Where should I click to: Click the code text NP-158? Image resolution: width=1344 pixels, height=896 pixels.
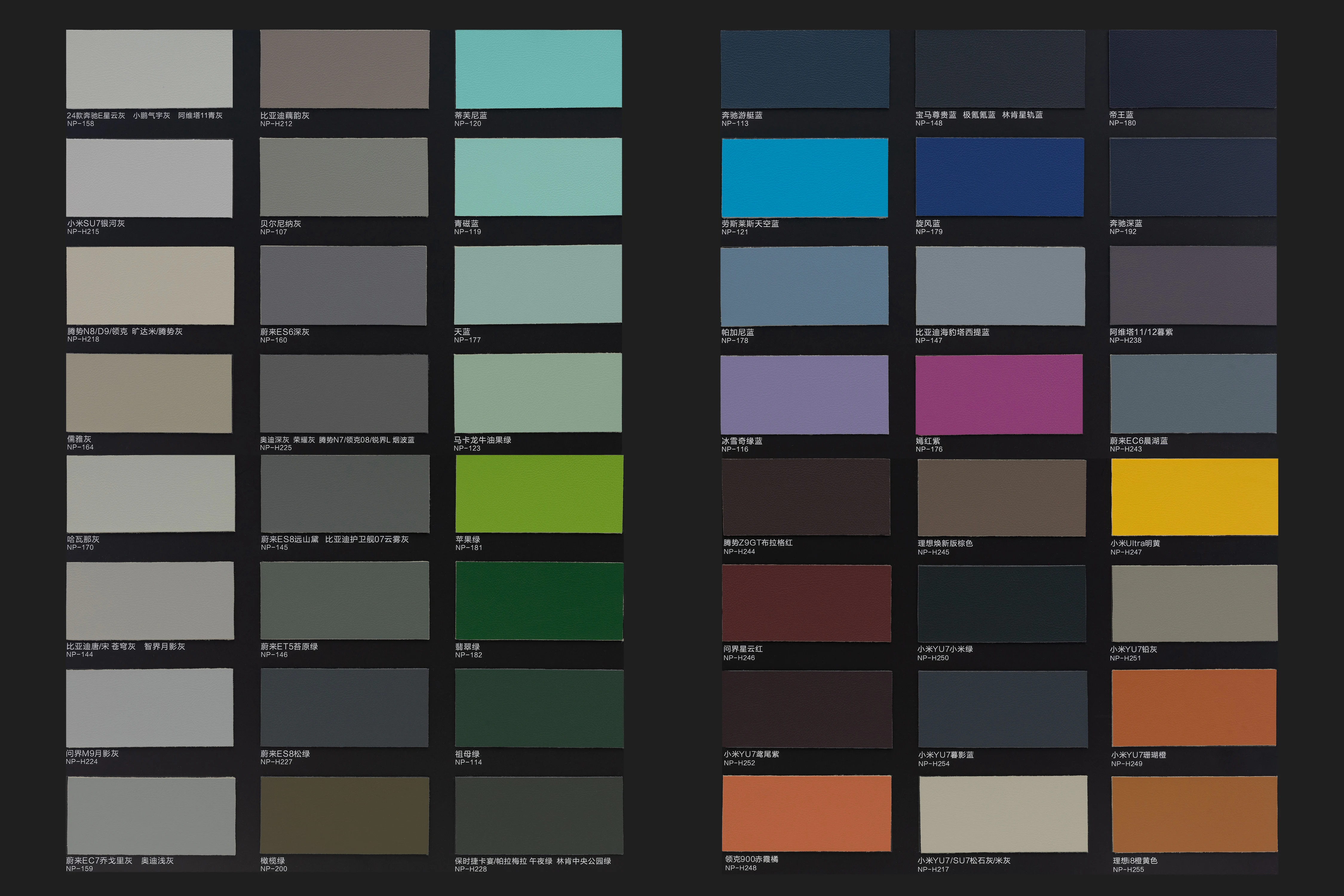tap(81, 123)
